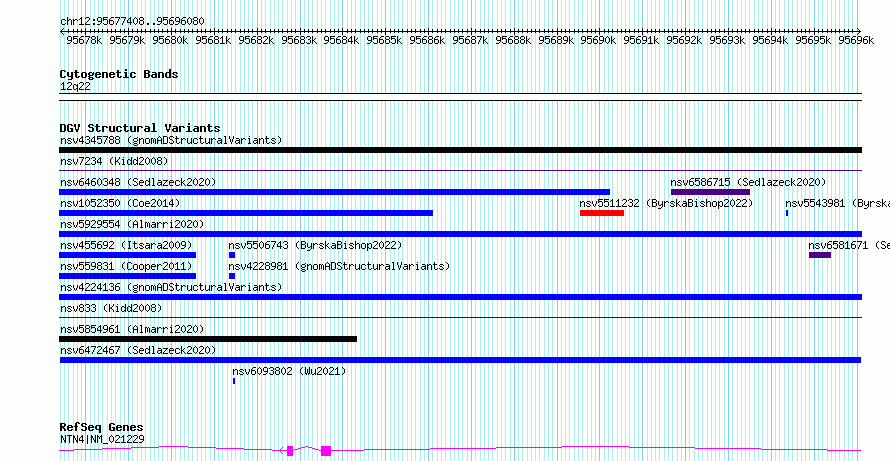Open the nsv4228981 (gnomADStructuralVariants) label
Screen dimensions: 890x461
click(339, 266)
